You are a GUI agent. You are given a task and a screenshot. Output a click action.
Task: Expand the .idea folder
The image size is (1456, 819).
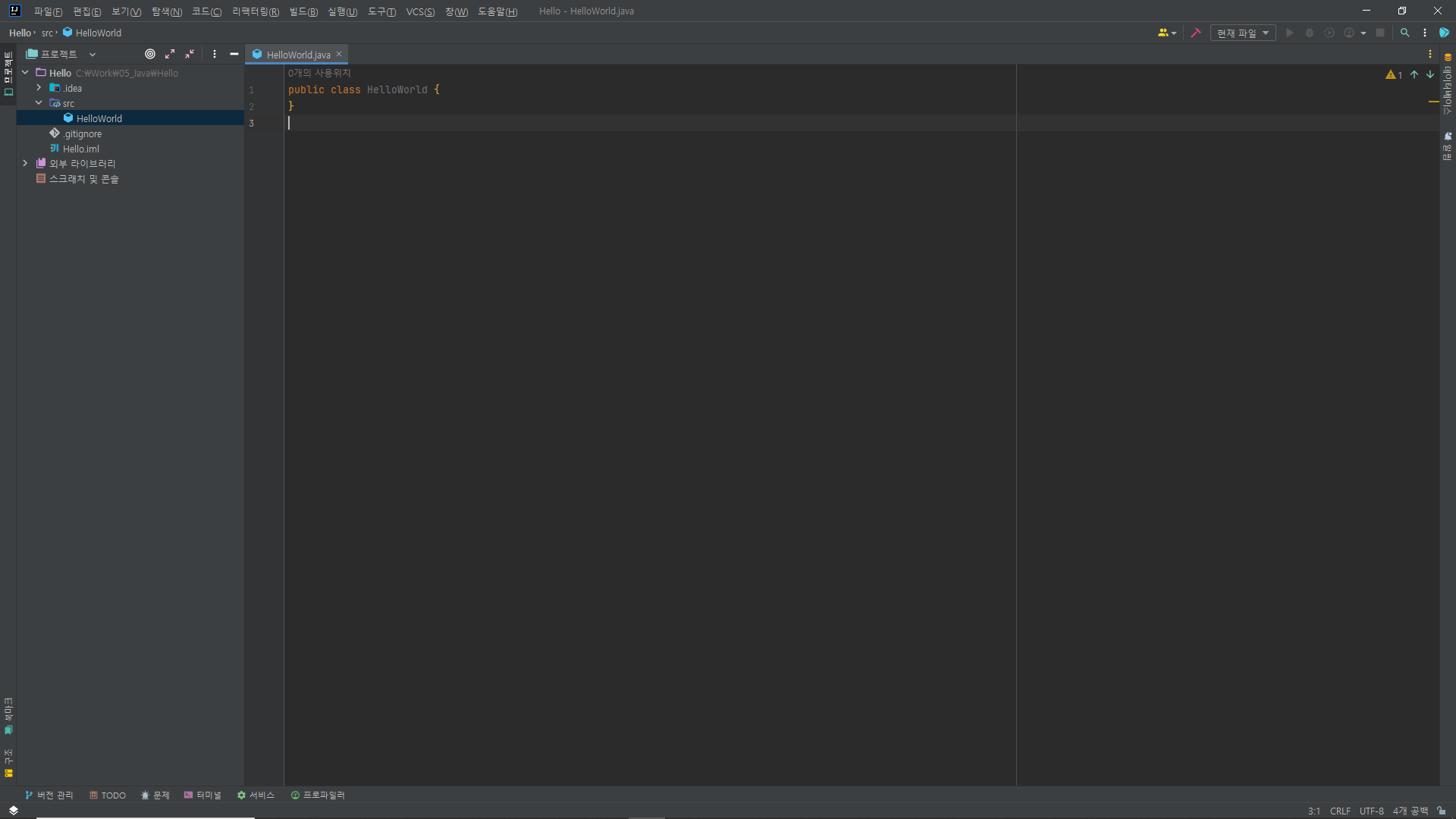point(39,88)
